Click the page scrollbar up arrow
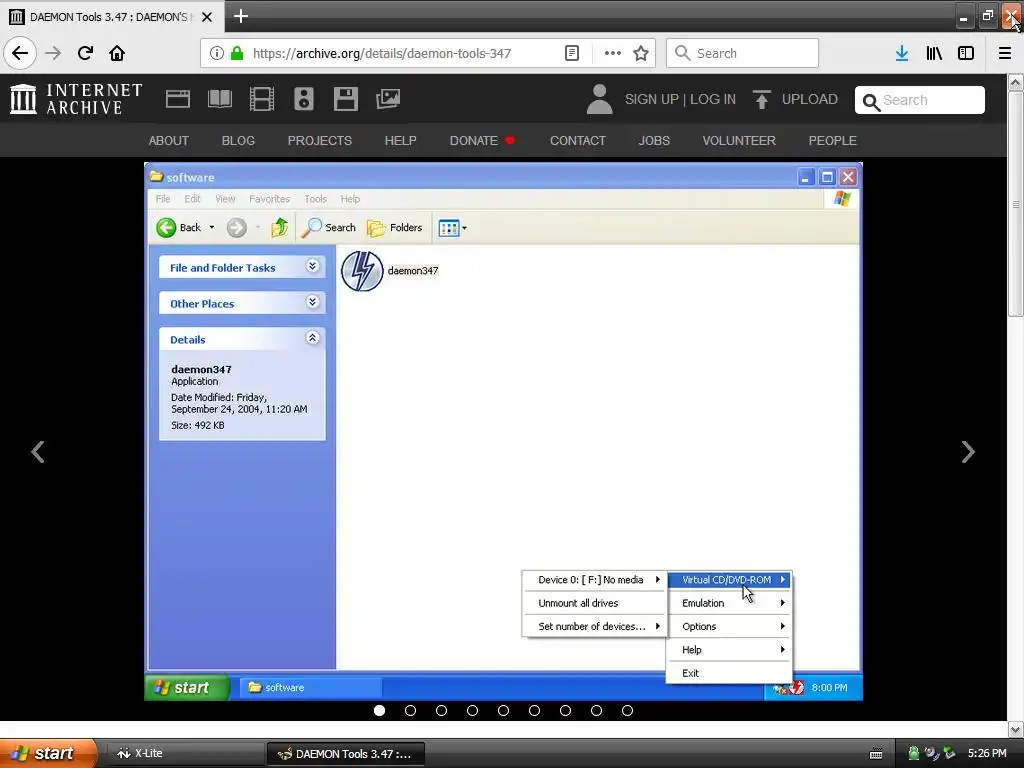 coord(1015,82)
